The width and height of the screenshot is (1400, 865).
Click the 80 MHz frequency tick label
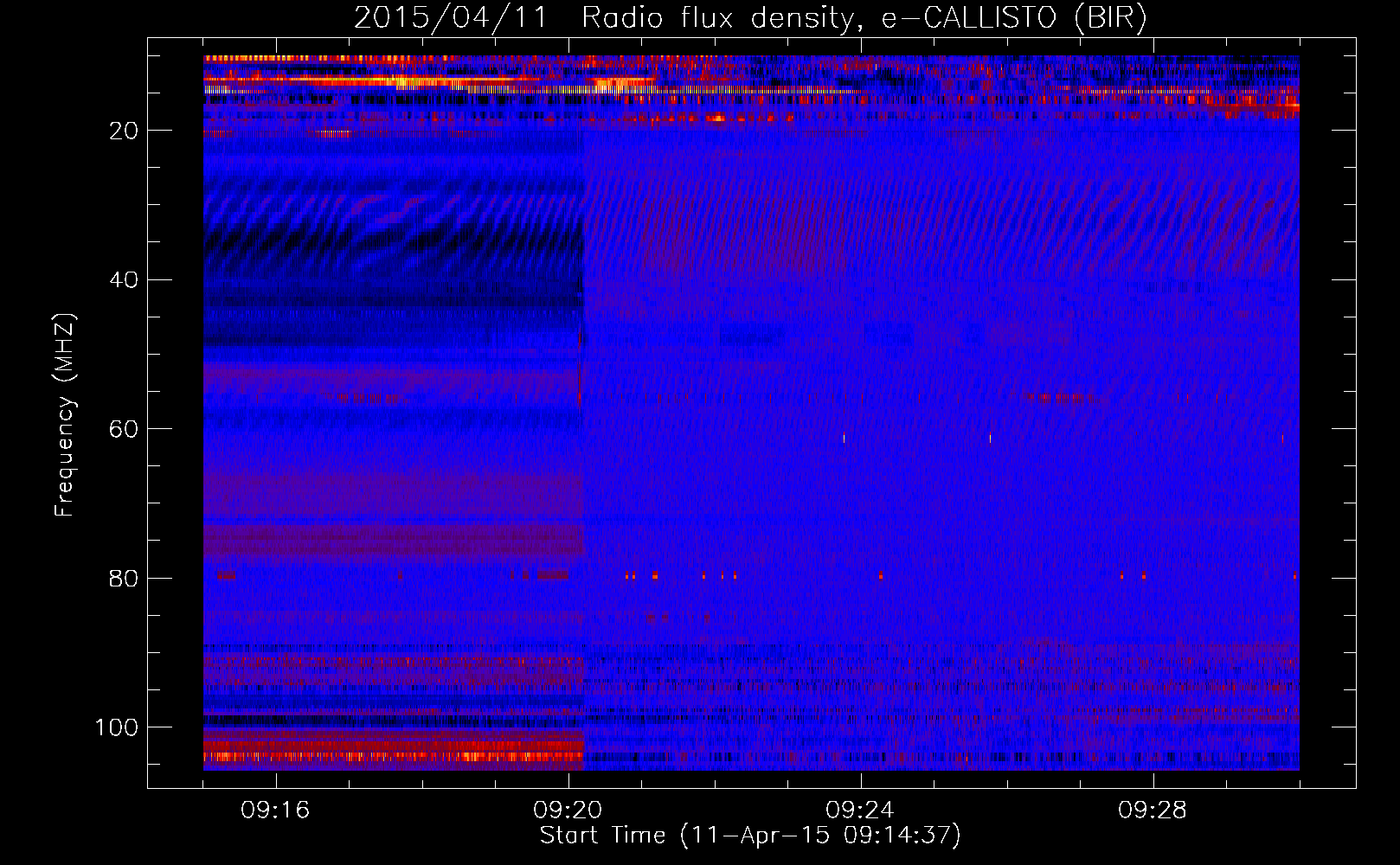[125, 579]
